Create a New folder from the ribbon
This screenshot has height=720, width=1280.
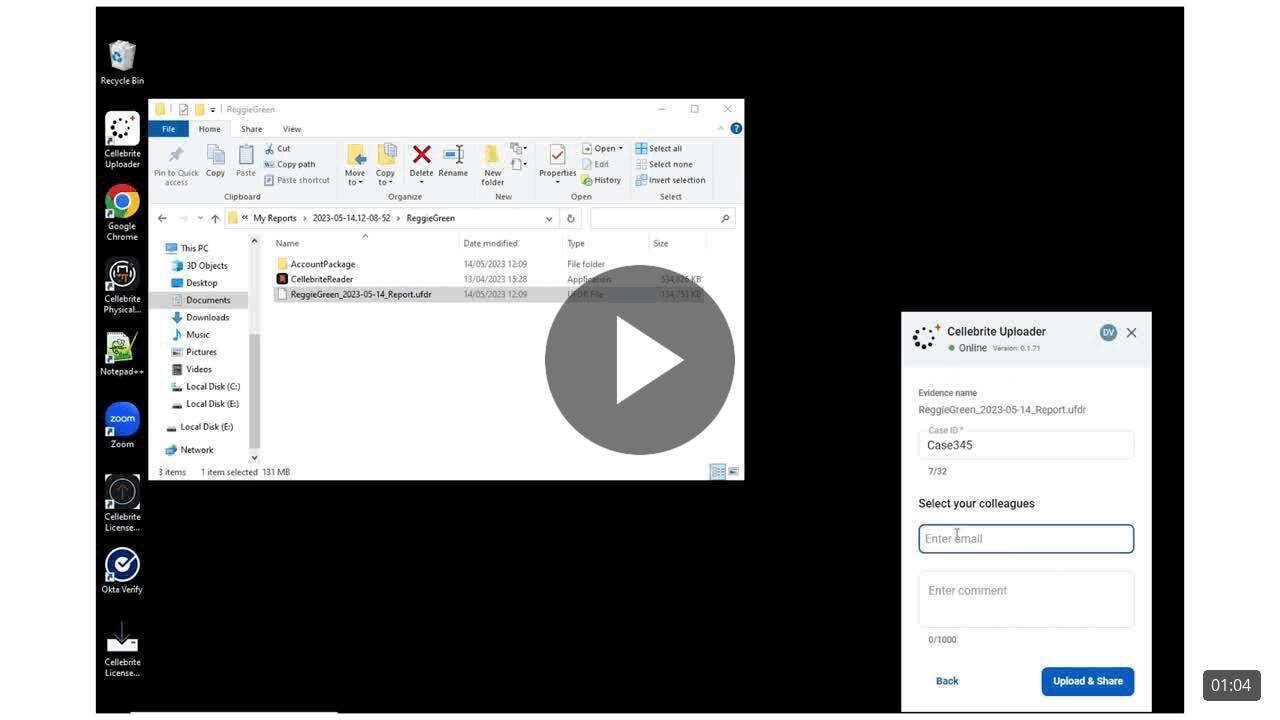(493, 165)
